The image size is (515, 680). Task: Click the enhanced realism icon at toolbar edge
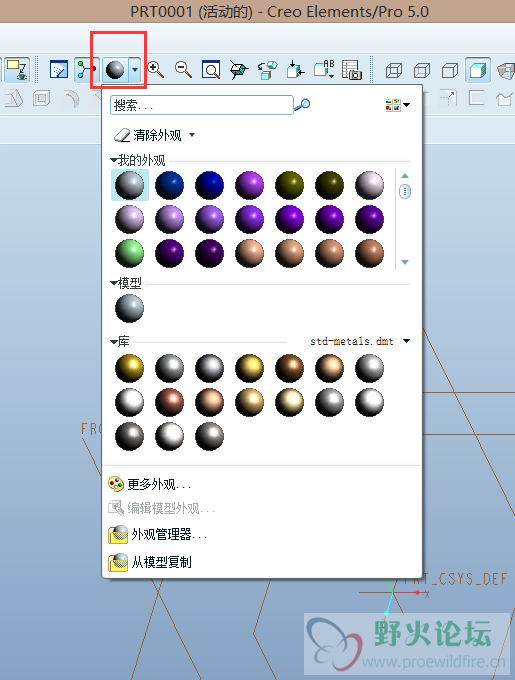pos(505,70)
